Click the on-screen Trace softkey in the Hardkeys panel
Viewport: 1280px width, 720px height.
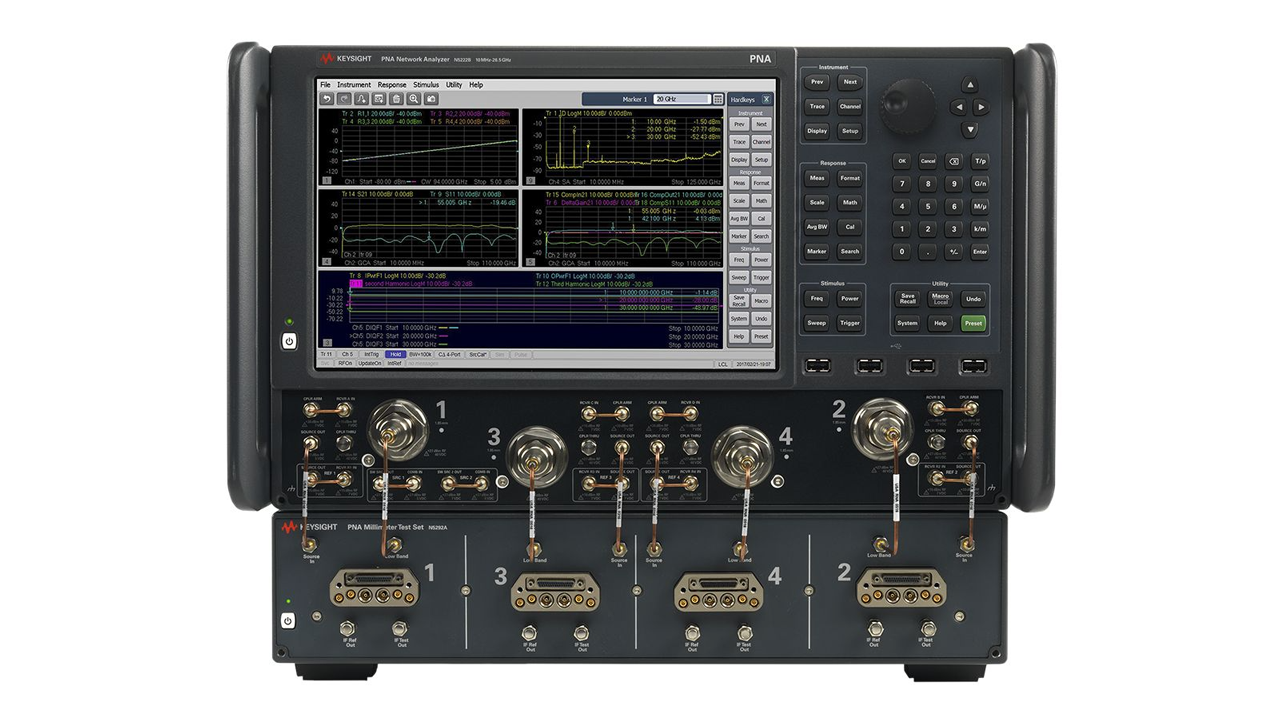point(739,143)
